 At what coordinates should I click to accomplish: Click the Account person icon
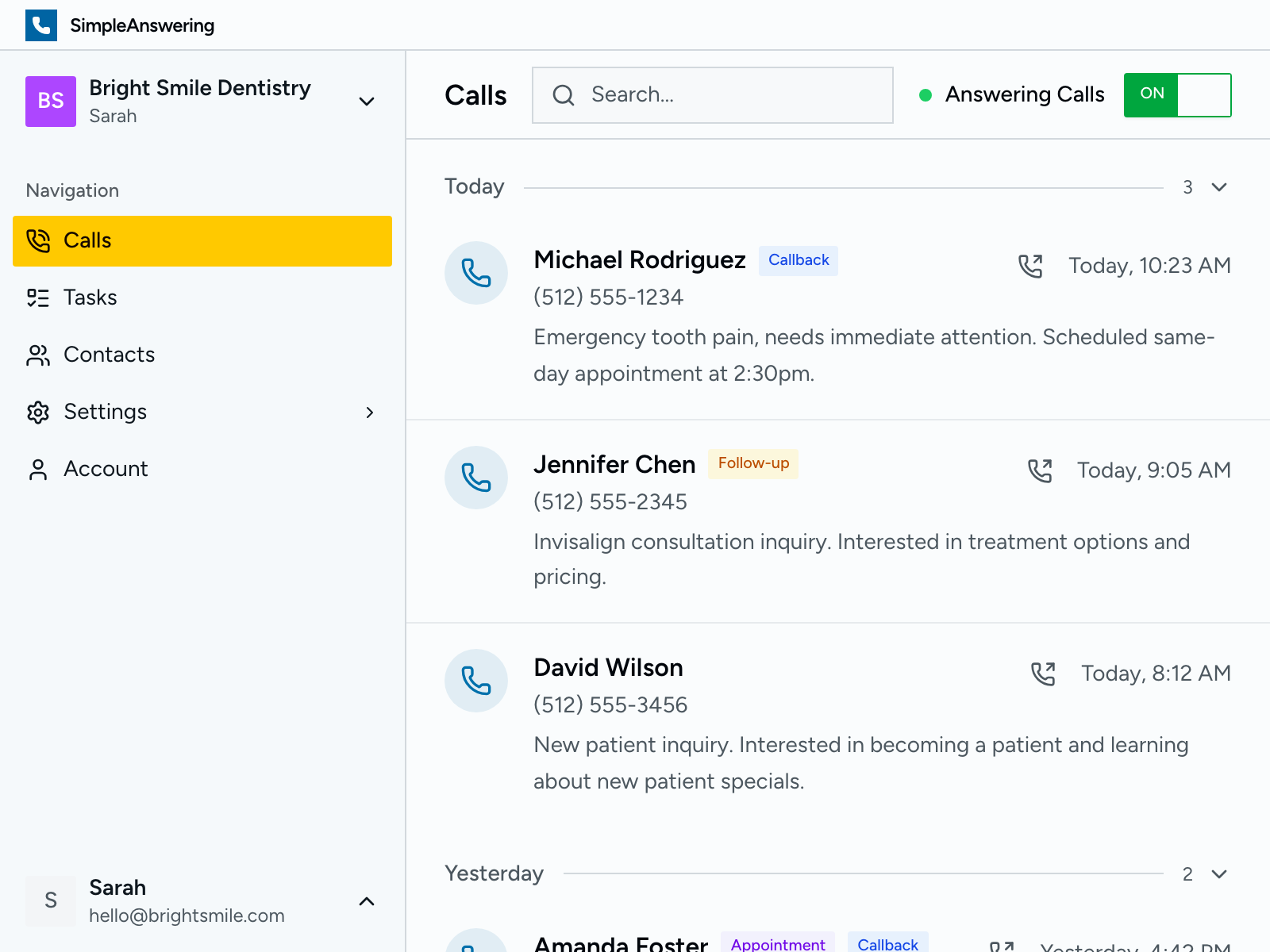pyautogui.click(x=37, y=469)
